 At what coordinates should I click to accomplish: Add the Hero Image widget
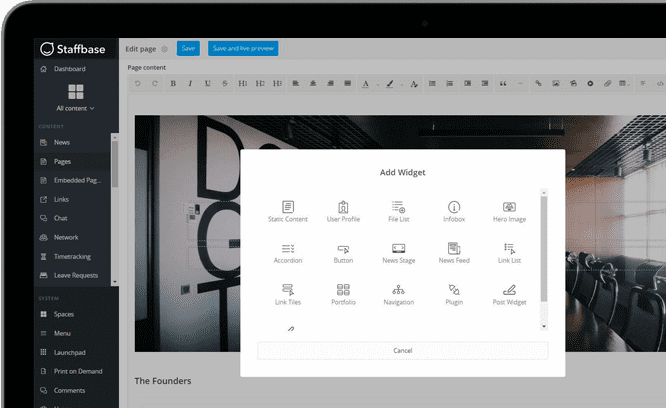click(509, 211)
